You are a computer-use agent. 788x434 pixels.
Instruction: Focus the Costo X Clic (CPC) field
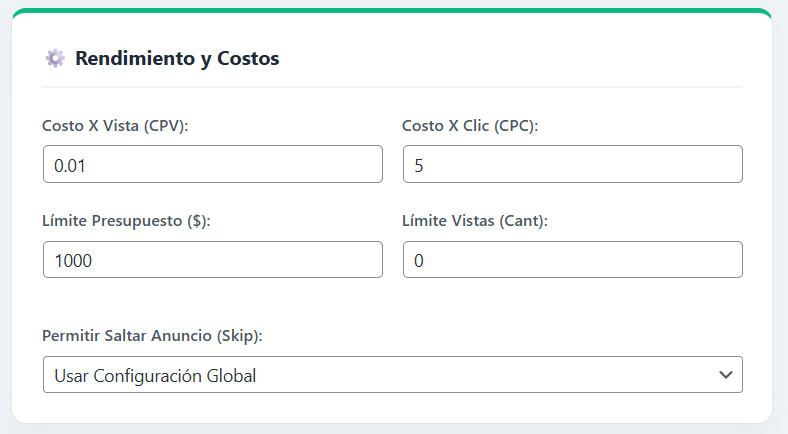tap(572, 164)
